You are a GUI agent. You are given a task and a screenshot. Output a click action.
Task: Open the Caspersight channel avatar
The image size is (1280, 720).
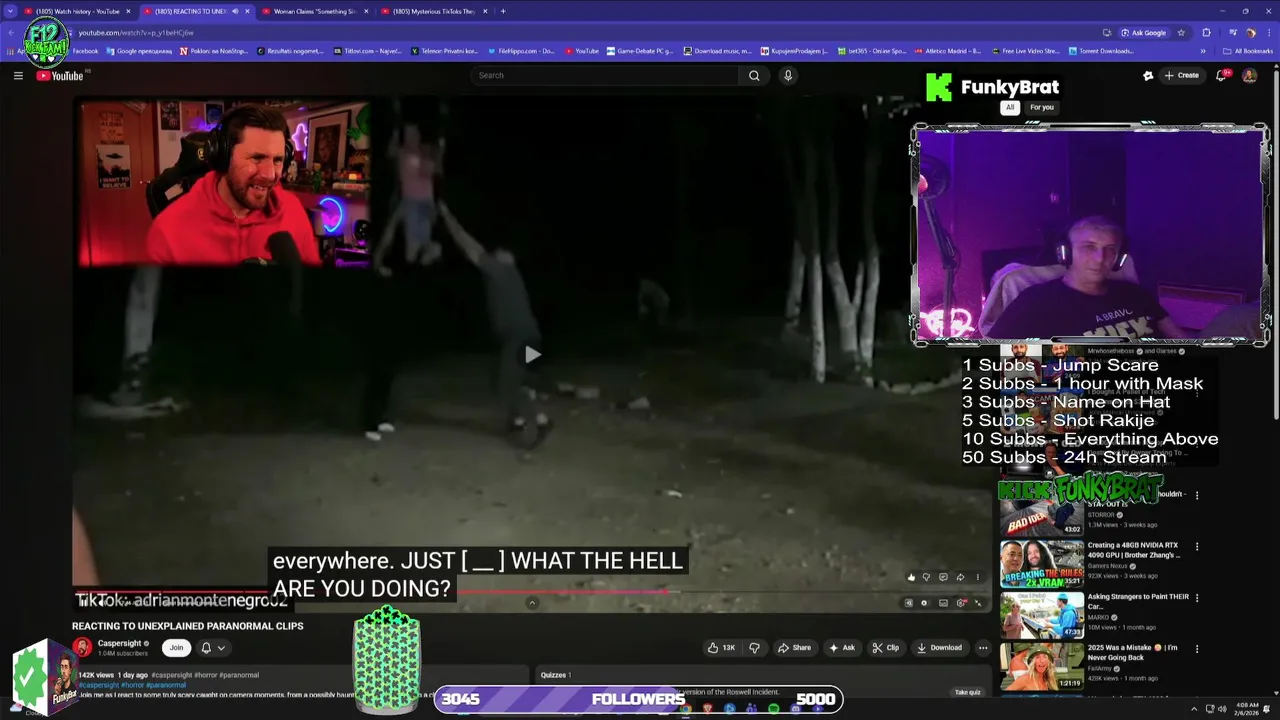pyautogui.click(x=82, y=647)
